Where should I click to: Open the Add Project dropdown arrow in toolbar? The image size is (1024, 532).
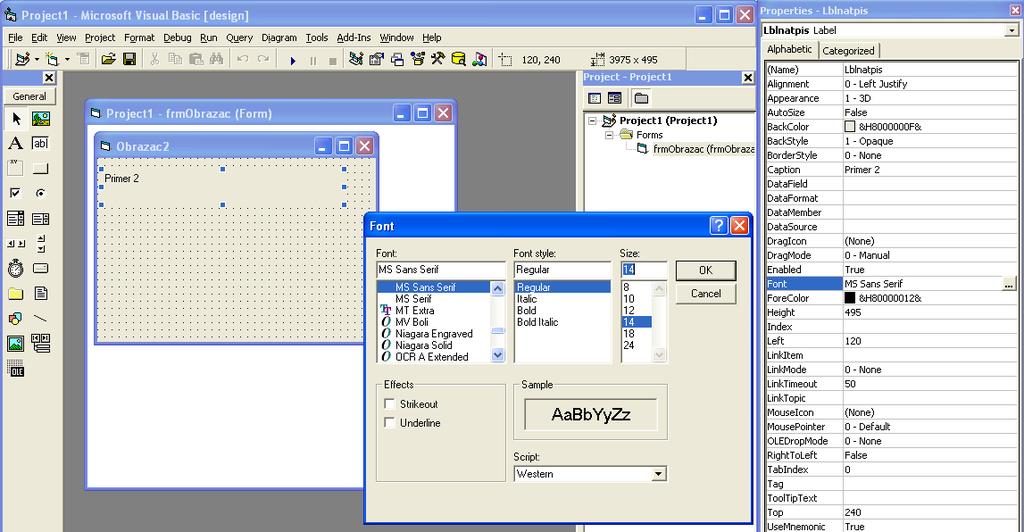(36, 59)
